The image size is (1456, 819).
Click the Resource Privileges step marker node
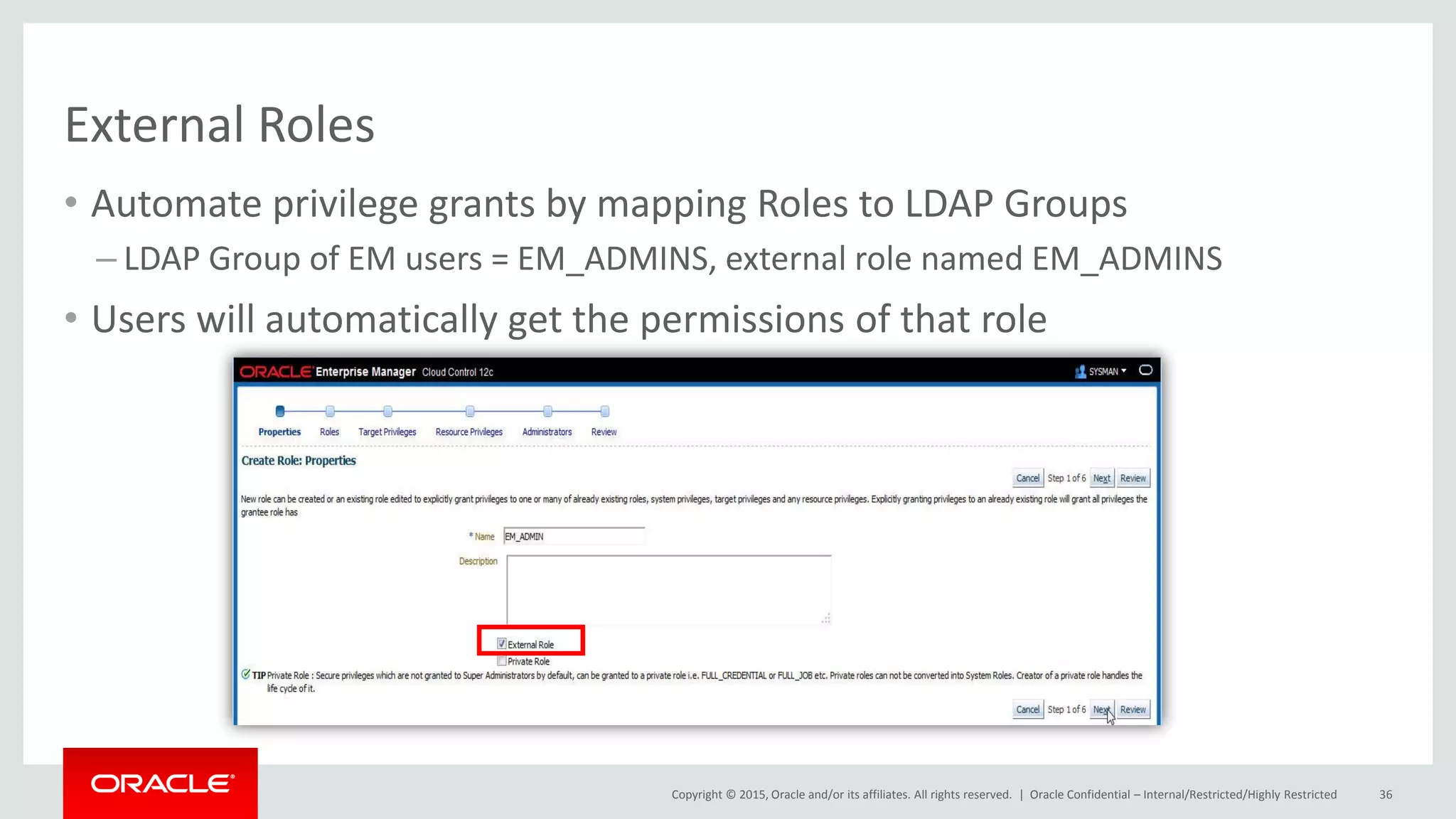point(470,411)
